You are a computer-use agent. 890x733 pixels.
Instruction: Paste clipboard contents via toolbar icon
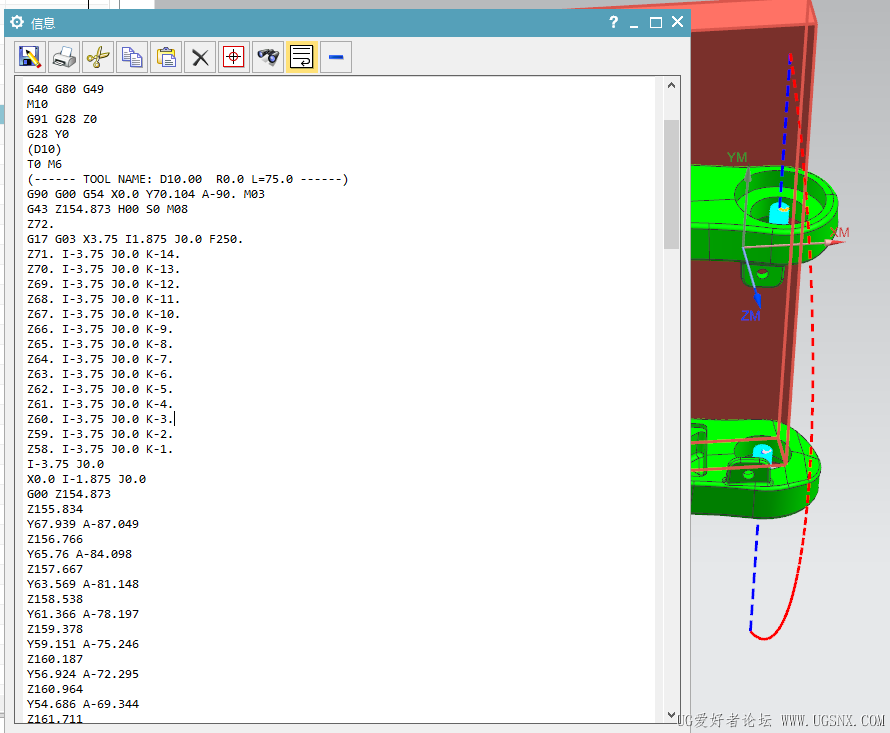[166, 57]
